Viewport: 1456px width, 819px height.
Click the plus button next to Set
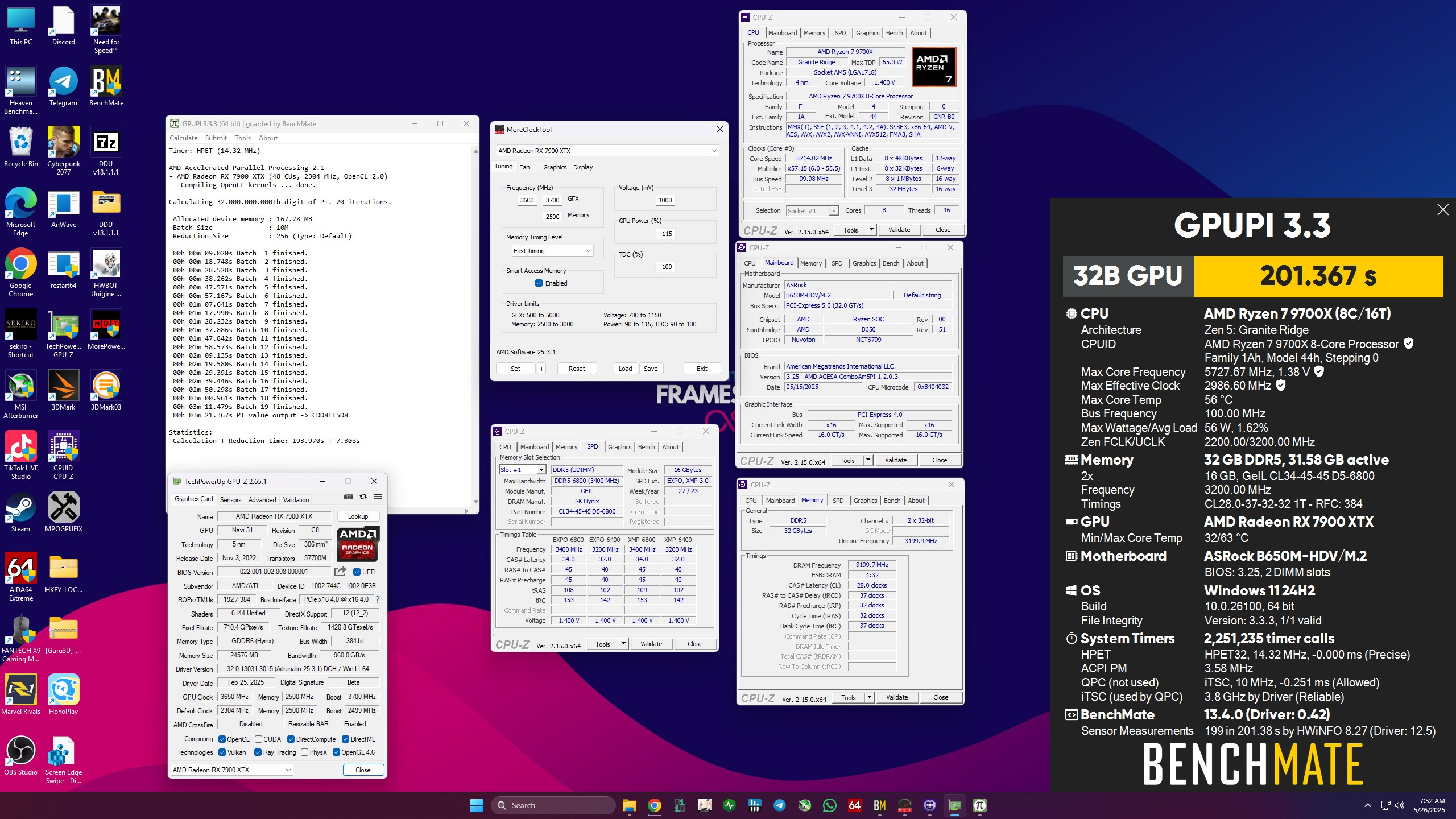click(541, 369)
